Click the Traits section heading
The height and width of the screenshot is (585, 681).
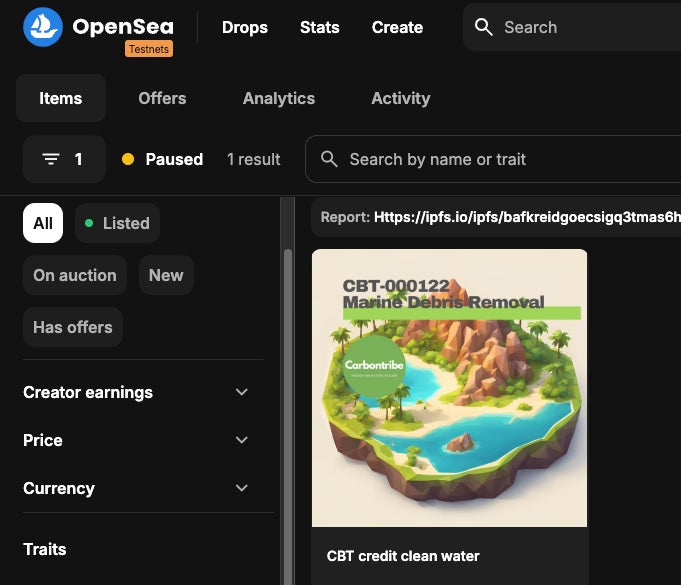(45, 549)
